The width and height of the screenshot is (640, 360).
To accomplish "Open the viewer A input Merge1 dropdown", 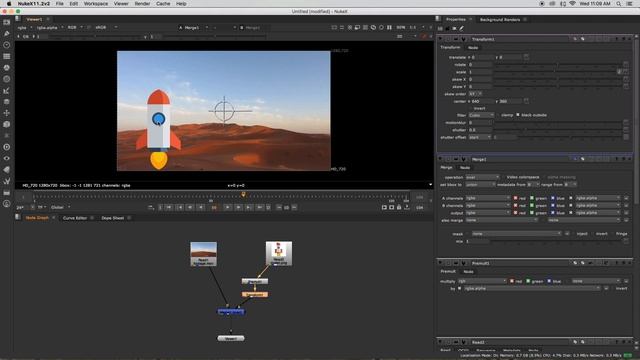I will click(193, 27).
